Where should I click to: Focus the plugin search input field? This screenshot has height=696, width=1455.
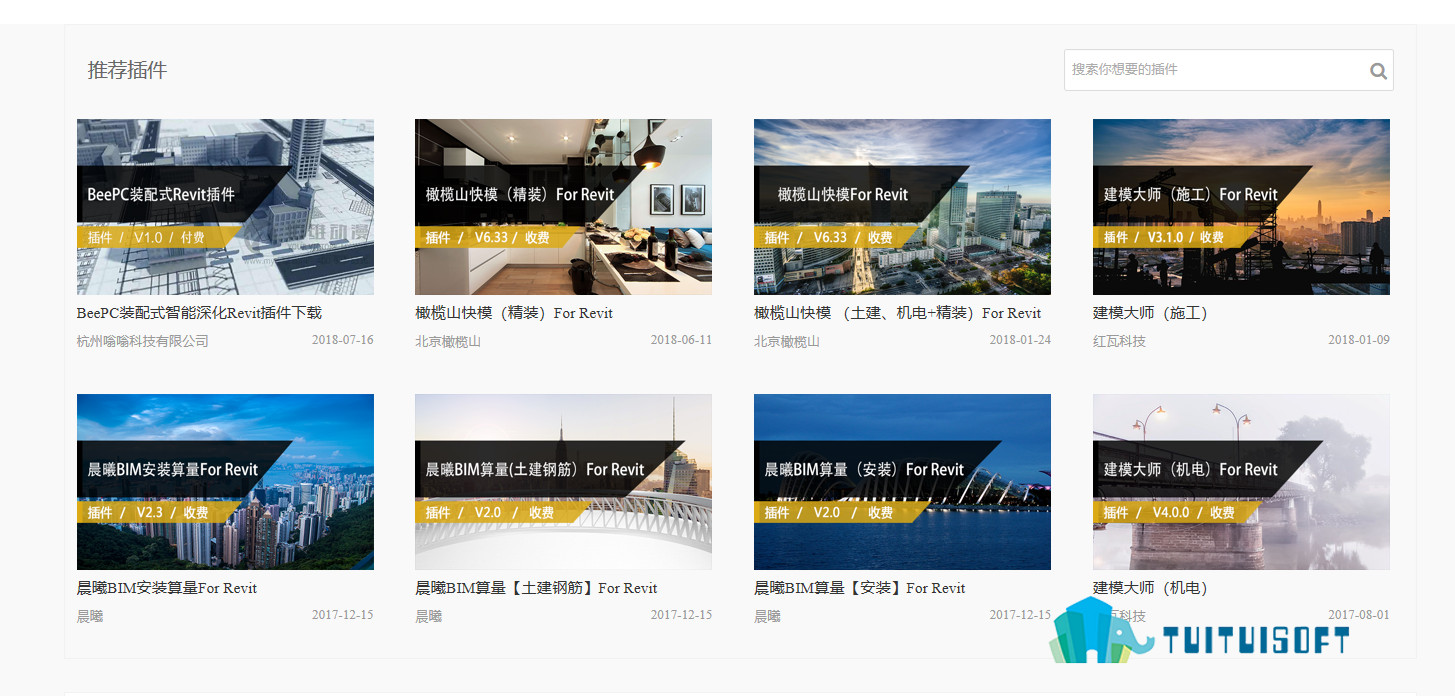point(1228,70)
